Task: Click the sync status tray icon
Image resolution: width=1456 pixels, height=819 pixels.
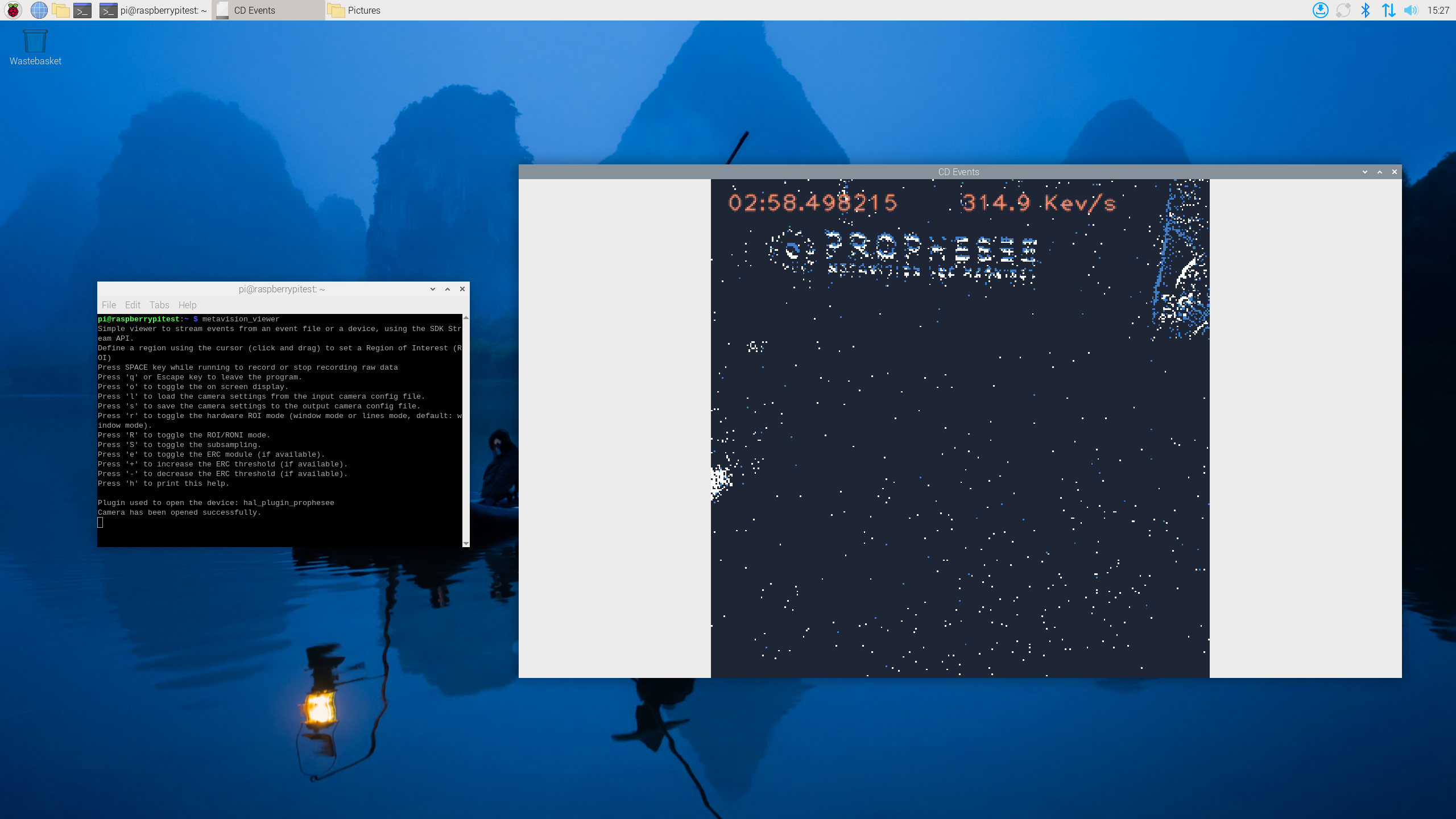Action: tap(1343, 10)
